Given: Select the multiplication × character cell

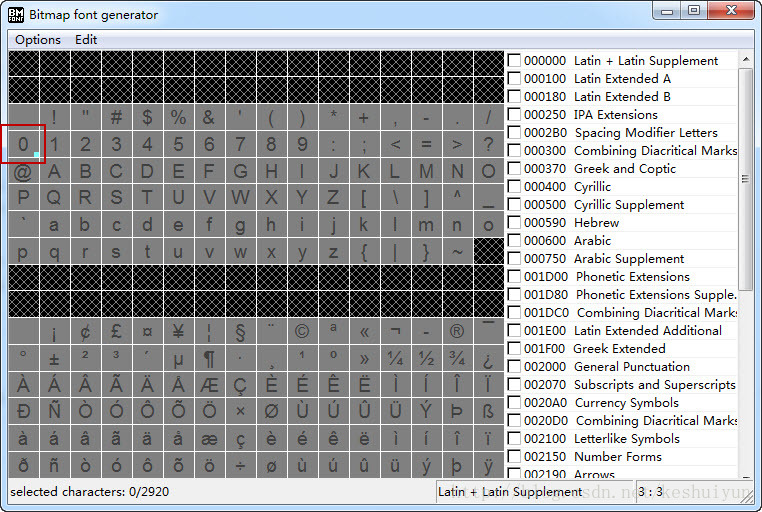Looking at the screenshot, I should click(240, 411).
